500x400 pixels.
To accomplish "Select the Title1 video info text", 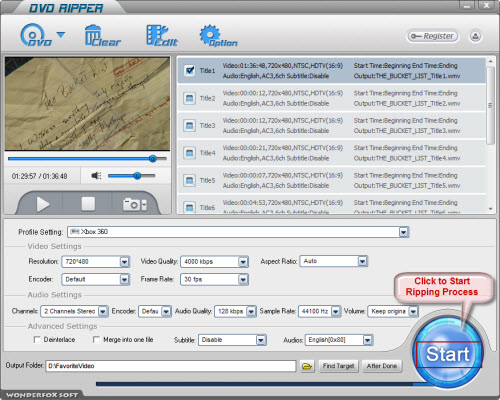I will pos(283,66).
